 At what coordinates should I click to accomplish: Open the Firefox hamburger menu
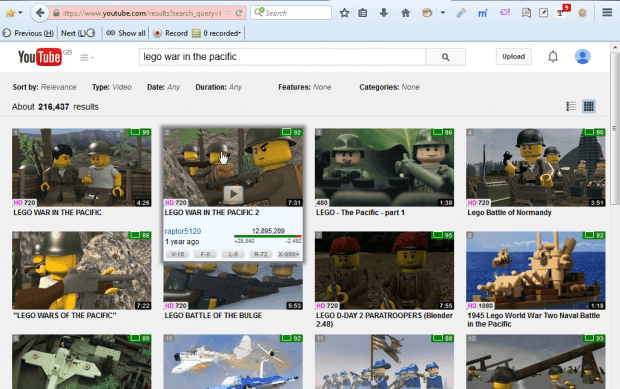pos(607,13)
